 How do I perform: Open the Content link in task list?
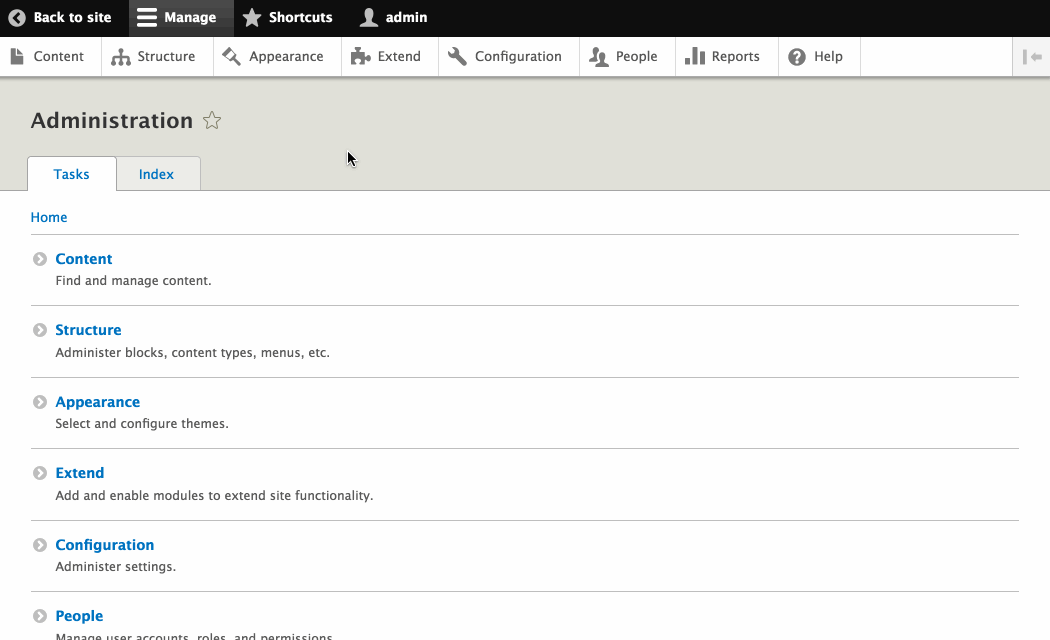pyautogui.click(x=84, y=259)
